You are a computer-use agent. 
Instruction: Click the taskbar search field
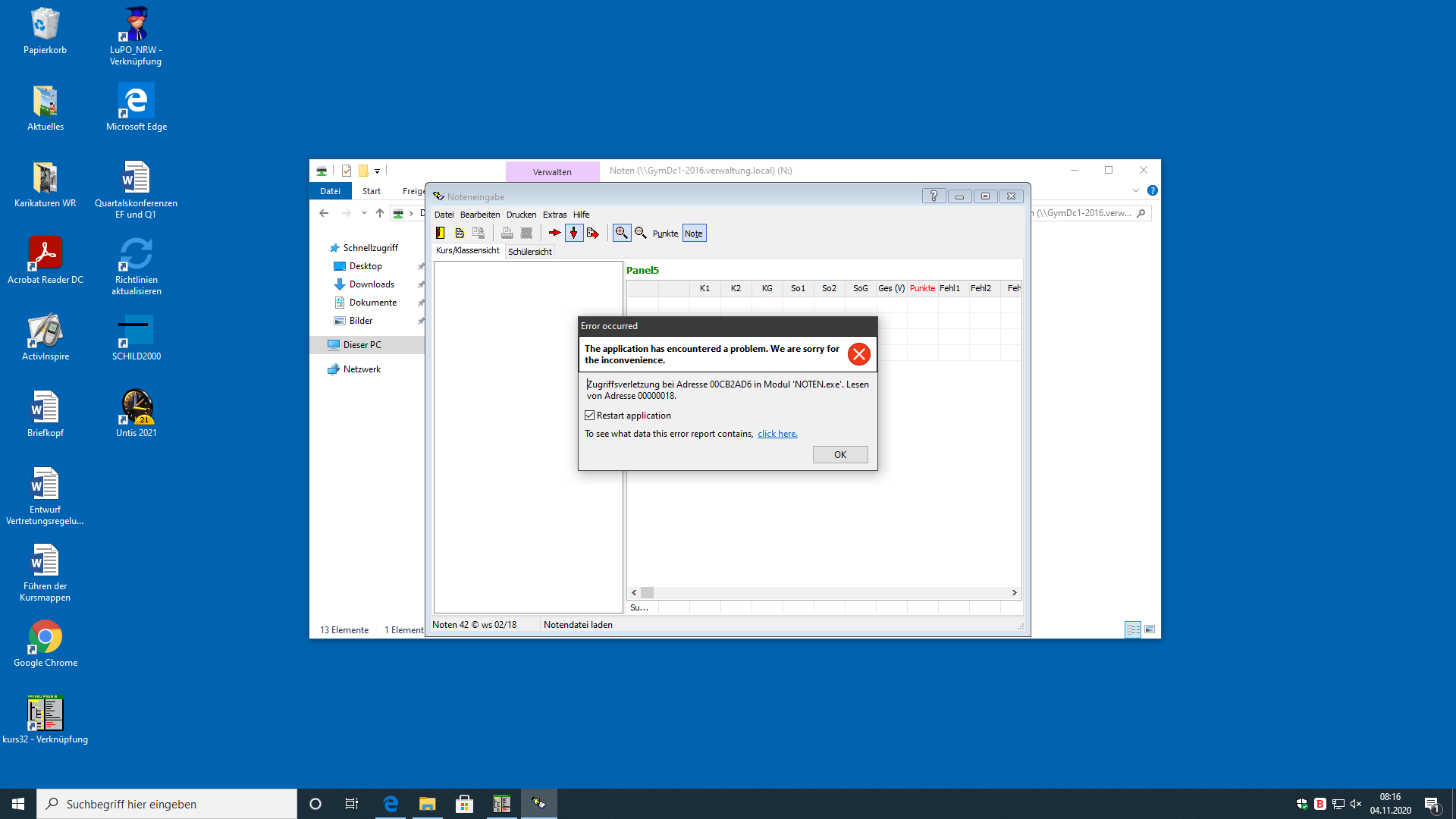(167, 804)
